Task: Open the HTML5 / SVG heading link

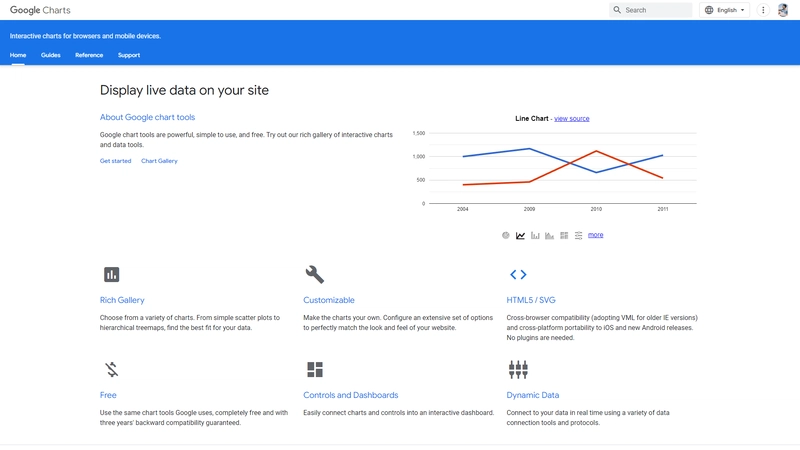Action: pyautogui.click(x=531, y=300)
